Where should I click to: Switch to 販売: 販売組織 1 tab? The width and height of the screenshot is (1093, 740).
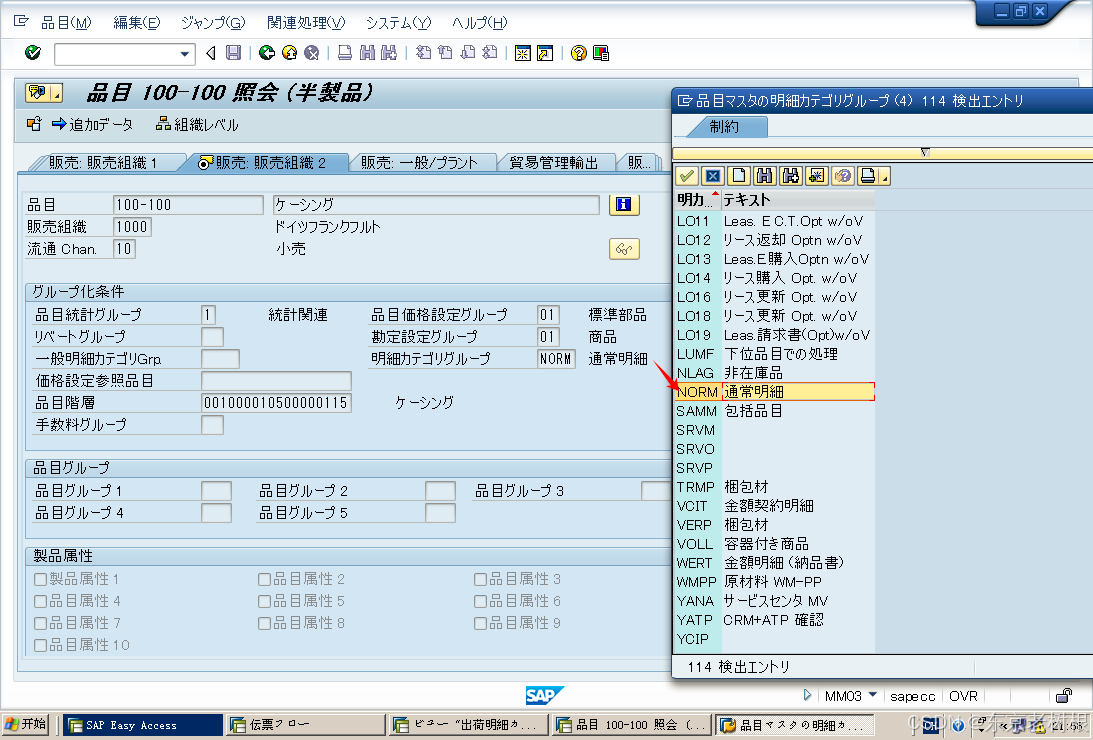102,162
